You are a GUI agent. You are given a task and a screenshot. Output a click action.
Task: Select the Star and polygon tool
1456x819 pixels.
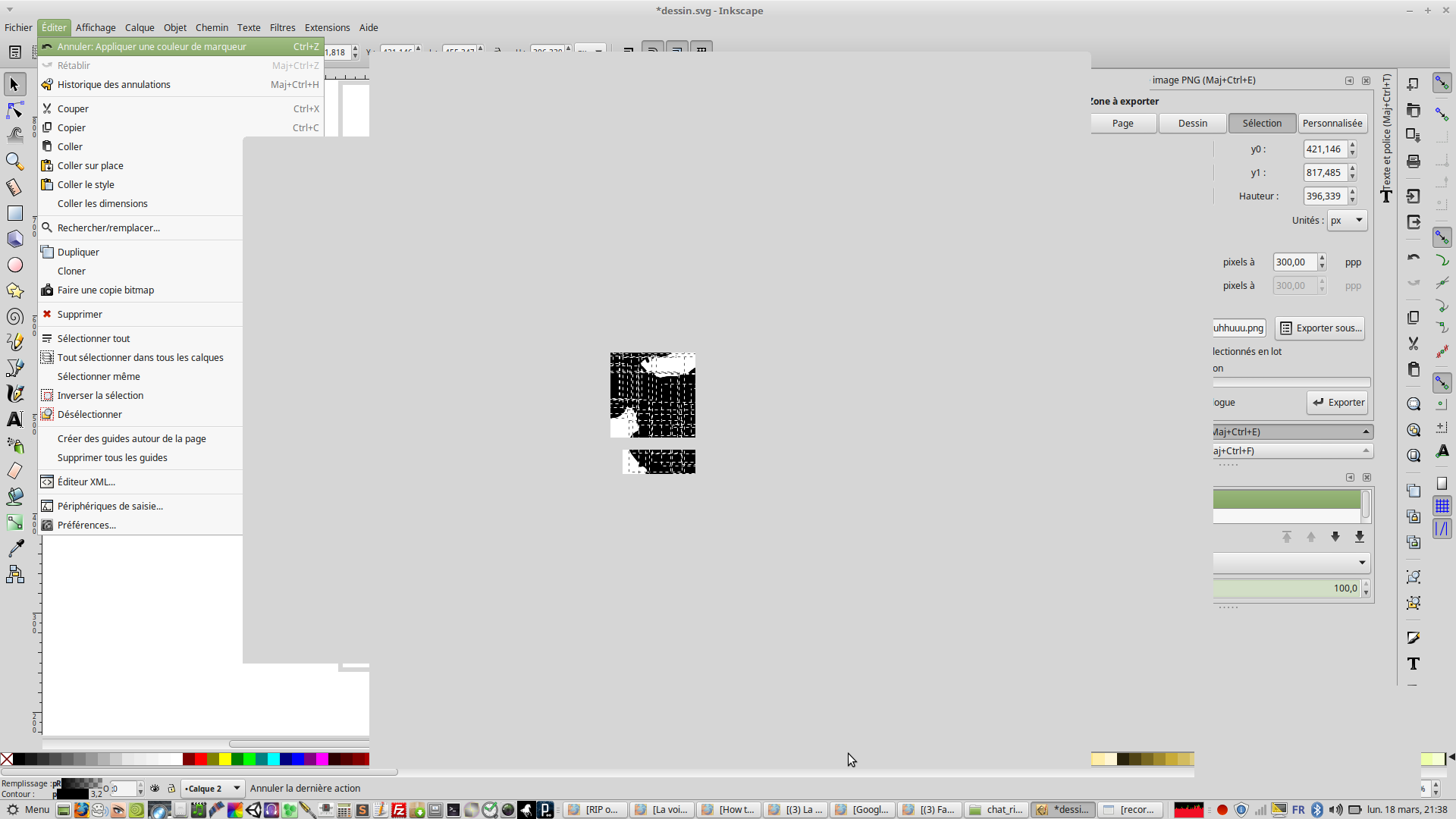tap(14, 290)
